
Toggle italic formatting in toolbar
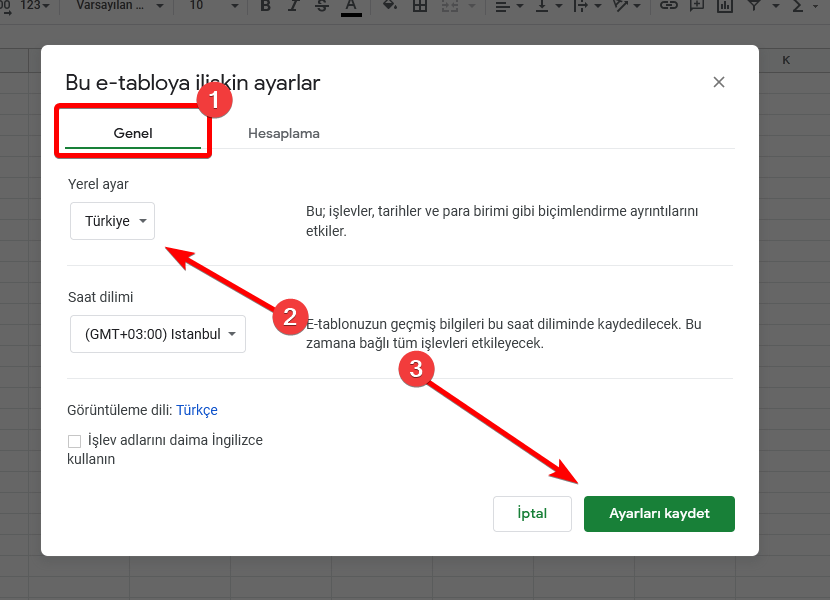(293, 6)
